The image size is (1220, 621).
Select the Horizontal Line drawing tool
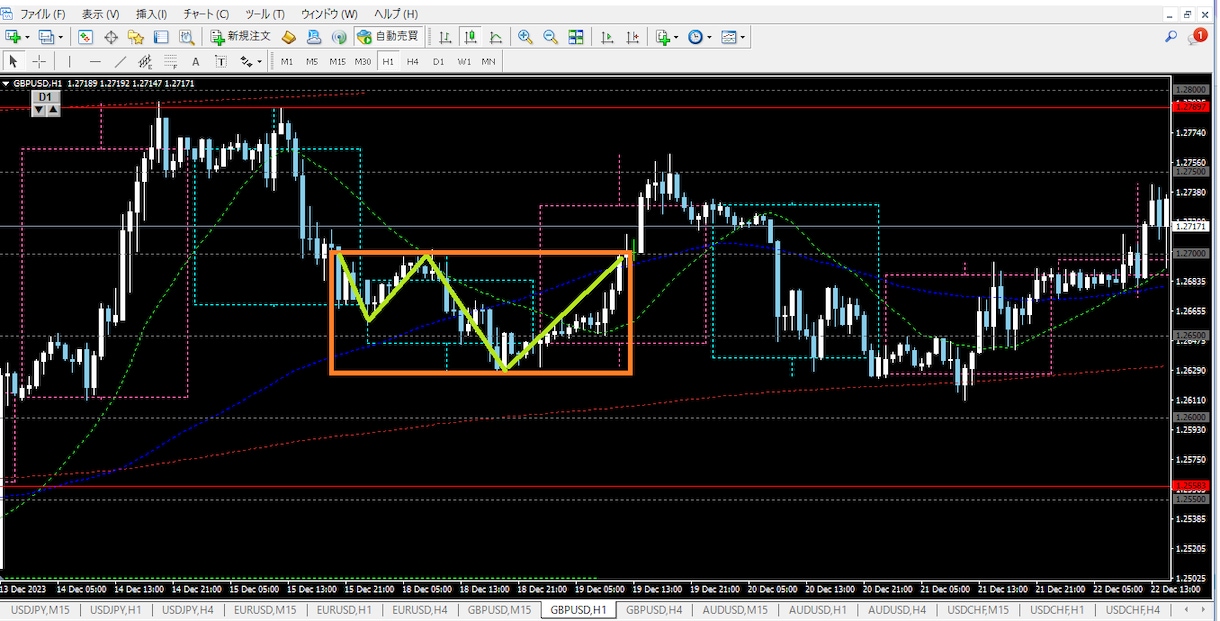coord(95,62)
